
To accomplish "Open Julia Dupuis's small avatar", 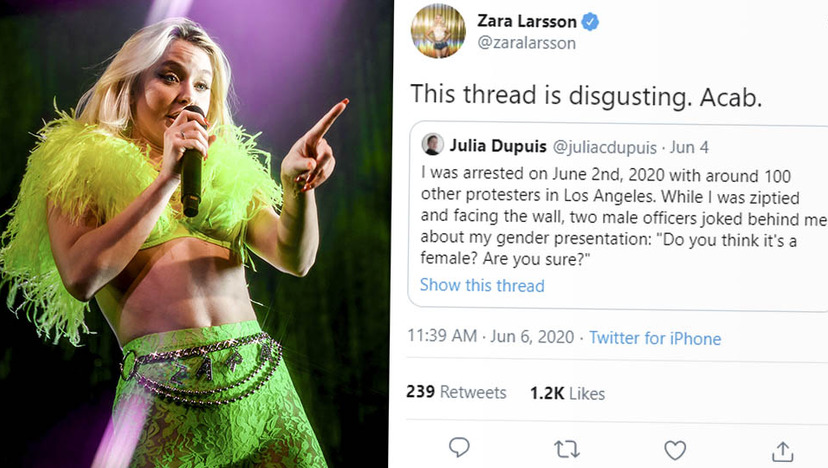I will (x=432, y=145).
